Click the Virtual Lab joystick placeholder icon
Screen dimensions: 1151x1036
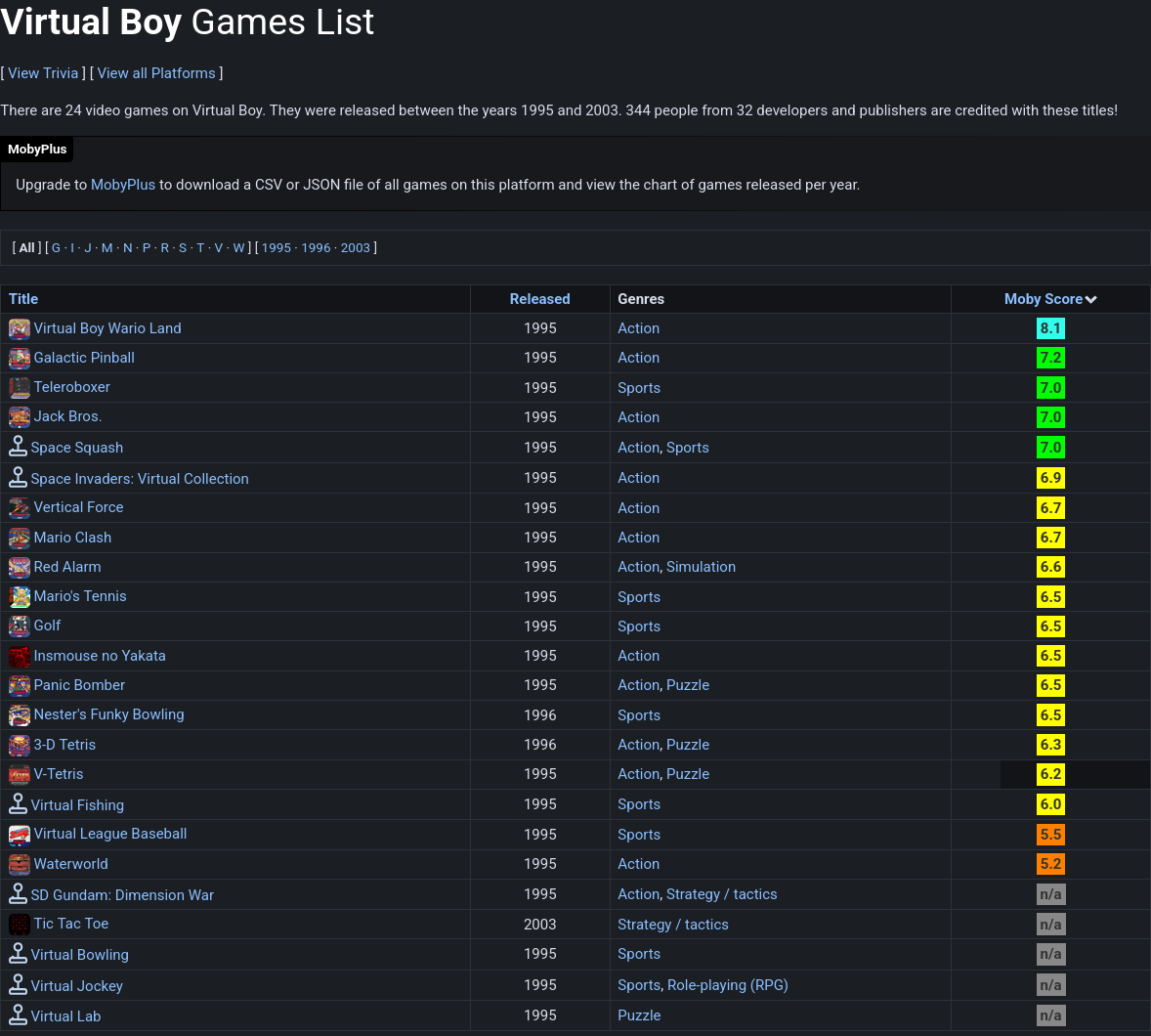18,1014
